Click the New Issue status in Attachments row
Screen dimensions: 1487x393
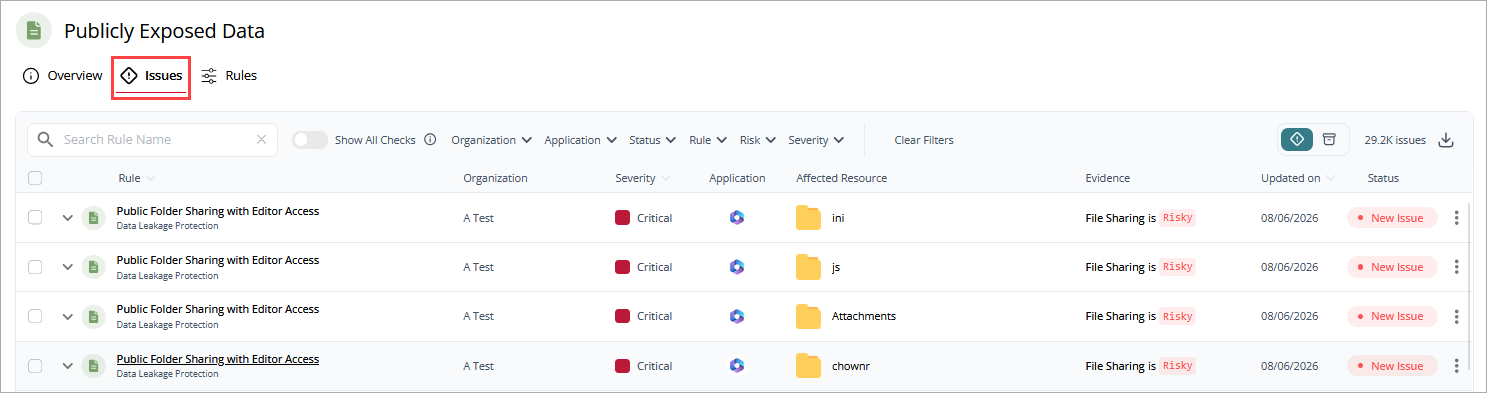click(1392, 316)
